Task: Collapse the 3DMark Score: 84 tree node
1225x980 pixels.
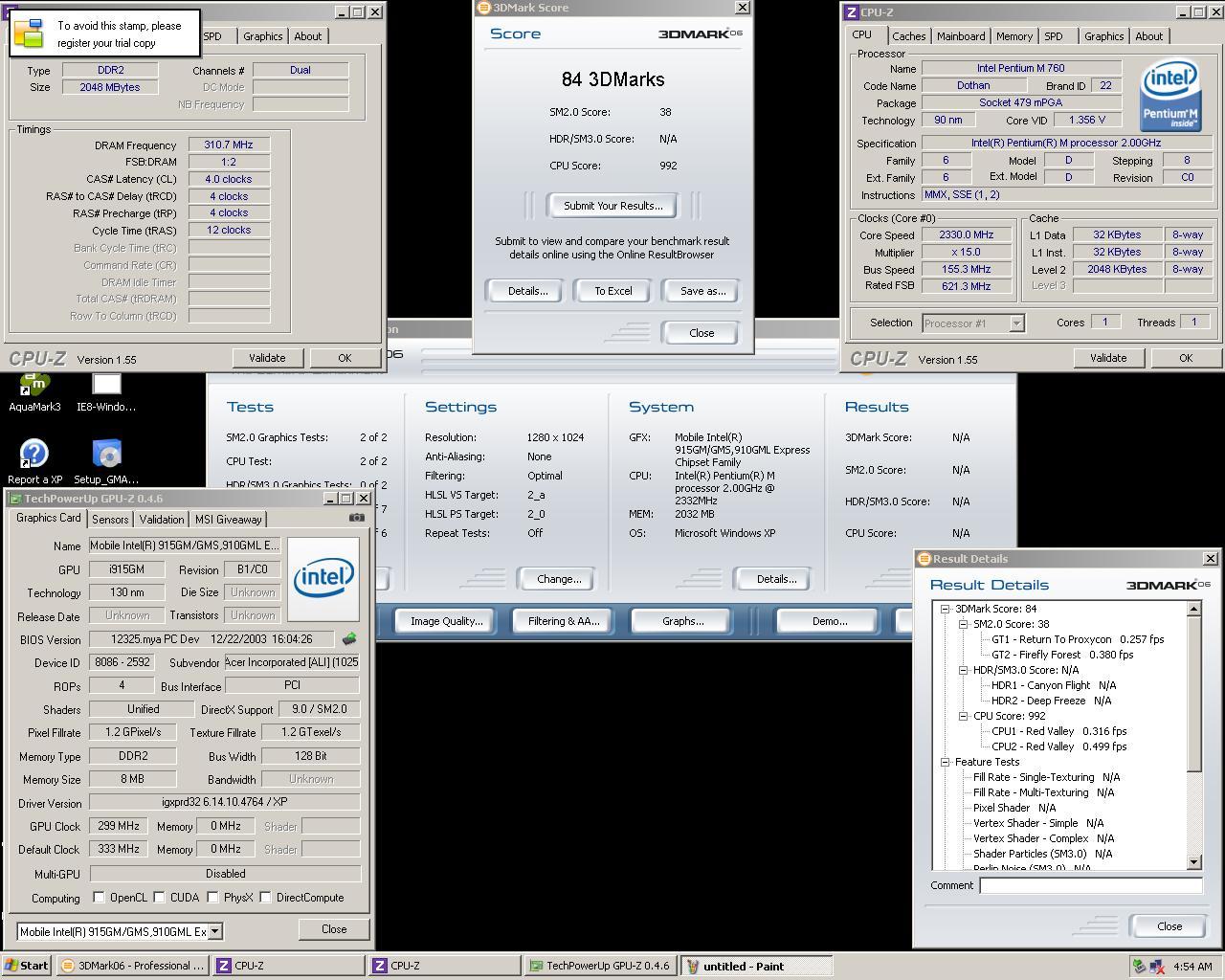Action: pyautogui.click(x=945, y=609)
